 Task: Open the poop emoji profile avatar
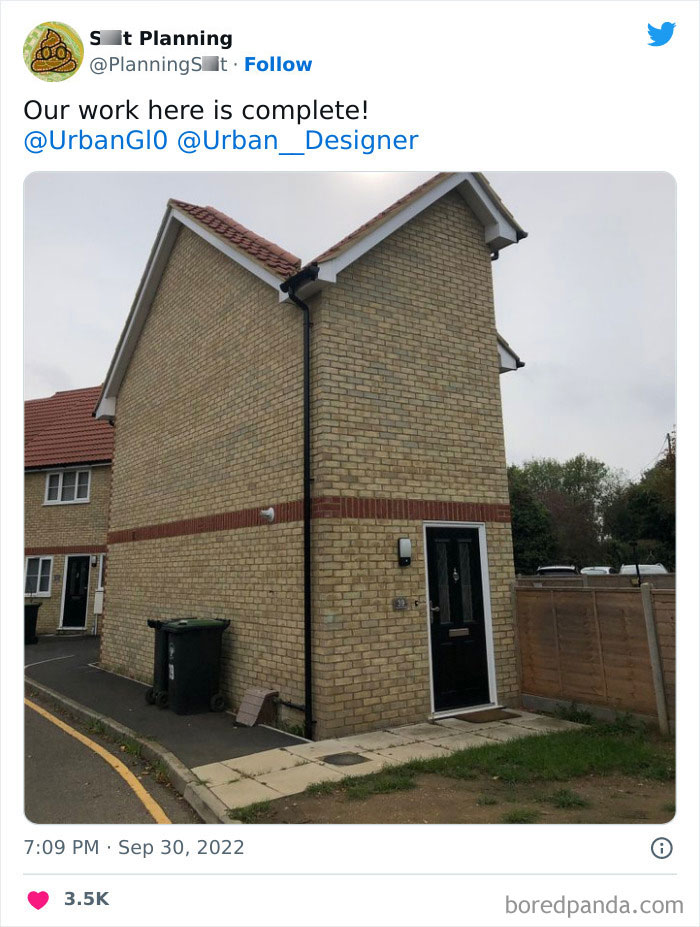pyautogui.click(x=53, y=51)
